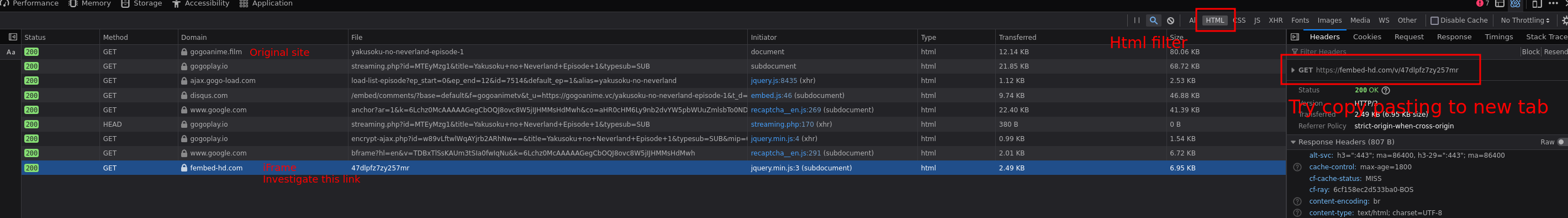This screenshot has height=218, width=1568.
Task: Open streaming.php:170 initiator link
Action: pyautogui.click(x=782, y=124)
